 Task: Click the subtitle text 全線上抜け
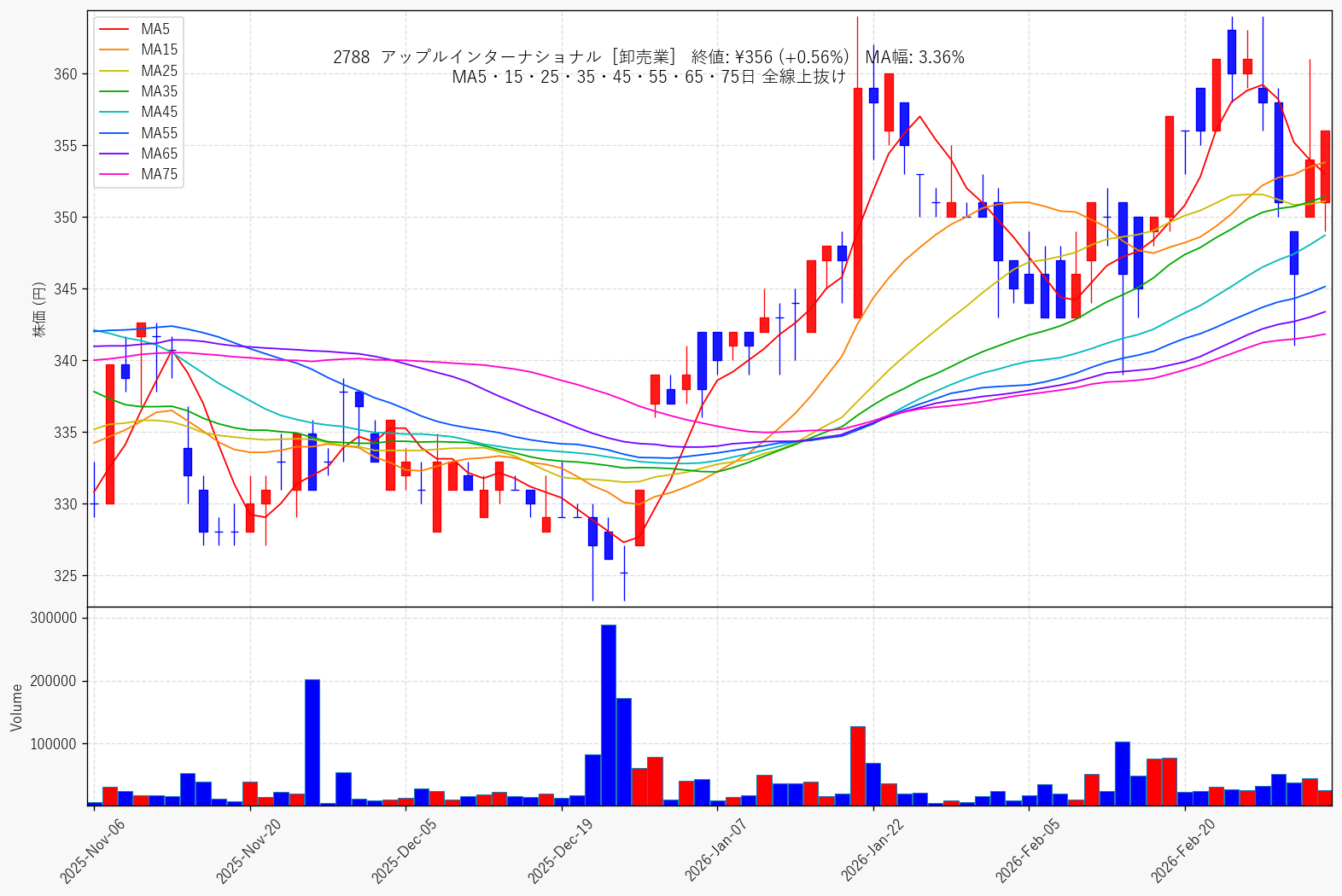click(x=803, y=77)
